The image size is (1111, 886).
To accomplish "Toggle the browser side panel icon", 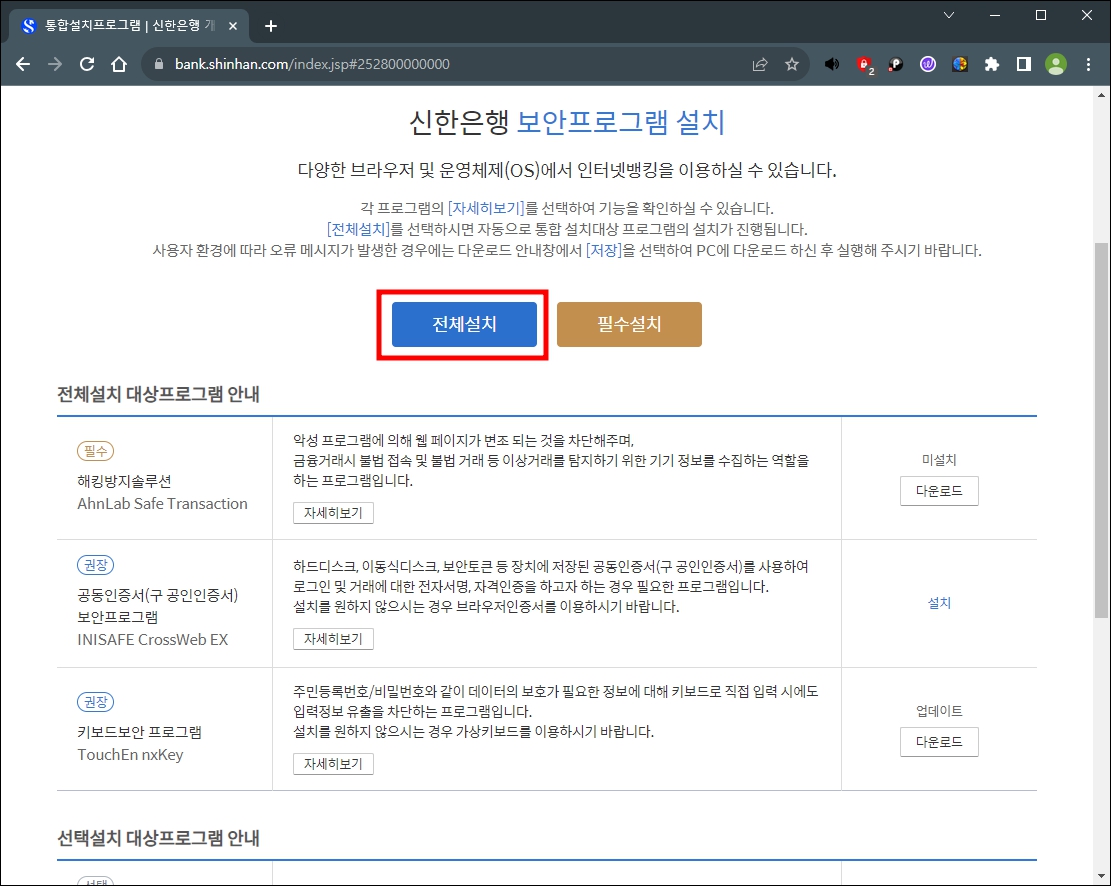I will click(x=1024, y=65).
